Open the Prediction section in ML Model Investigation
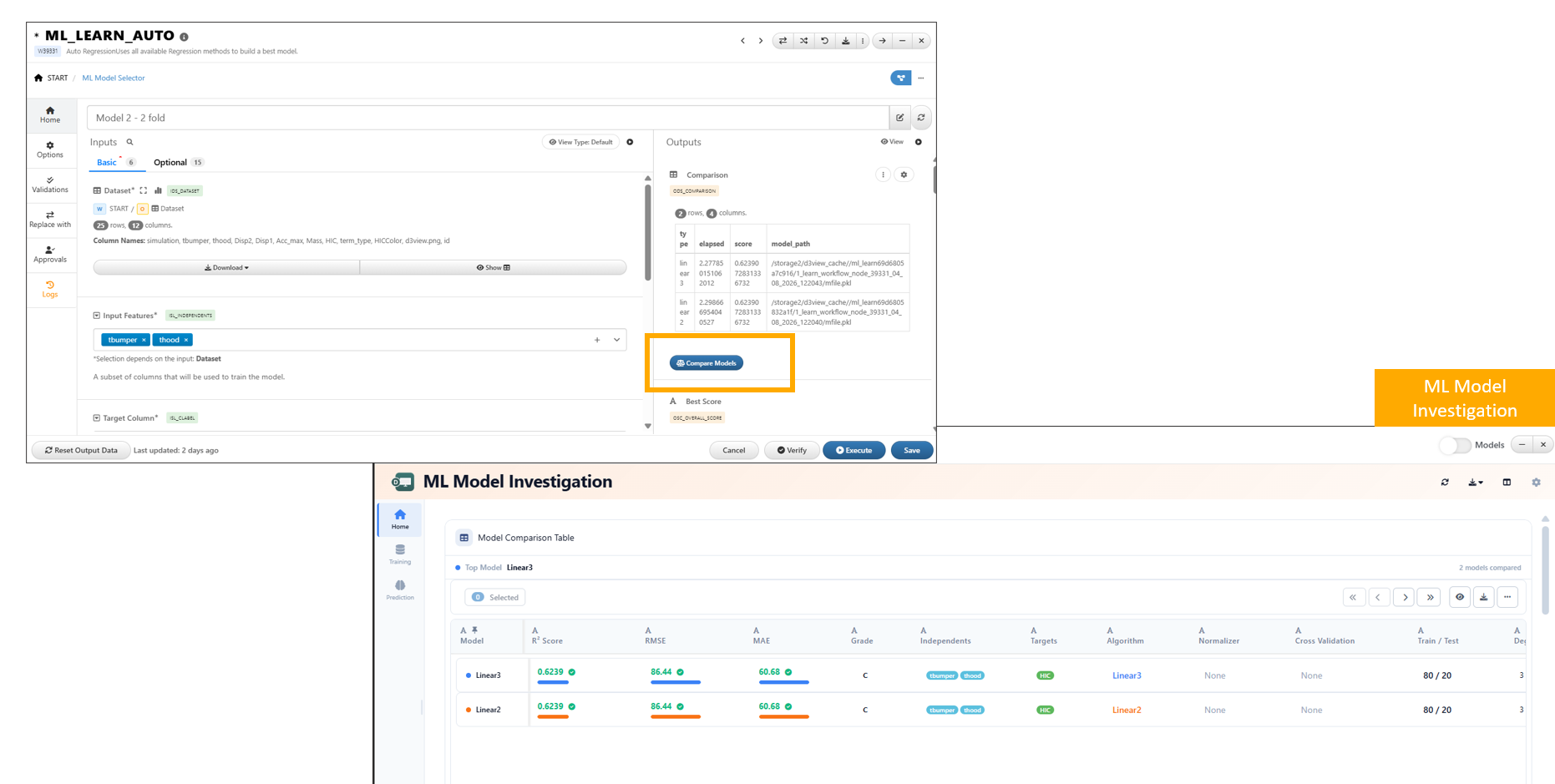Image resolution: width=1555 pixels, height=784 pixels. point(400,589)
